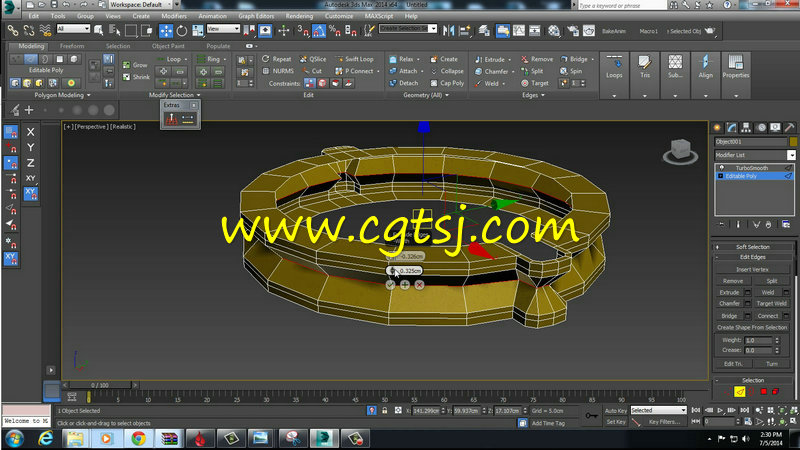Viewport: 800px width, 450px height.
Task: Switch to the Freeform ribbon tab
Action: pyautogui.click(x=72, y=46)
